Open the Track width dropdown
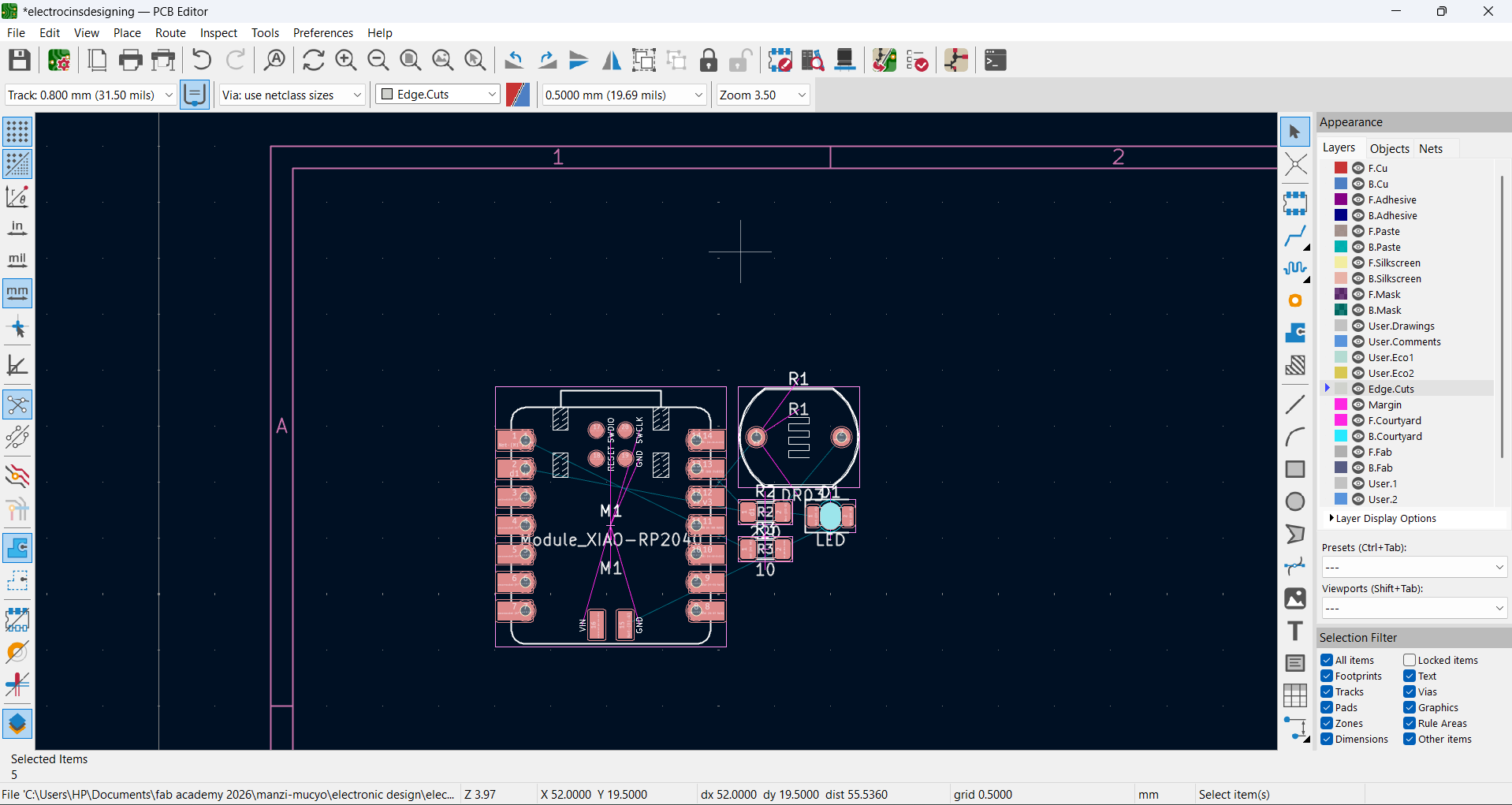This screenshot has width=1512, height=805. tap(91, 95)
